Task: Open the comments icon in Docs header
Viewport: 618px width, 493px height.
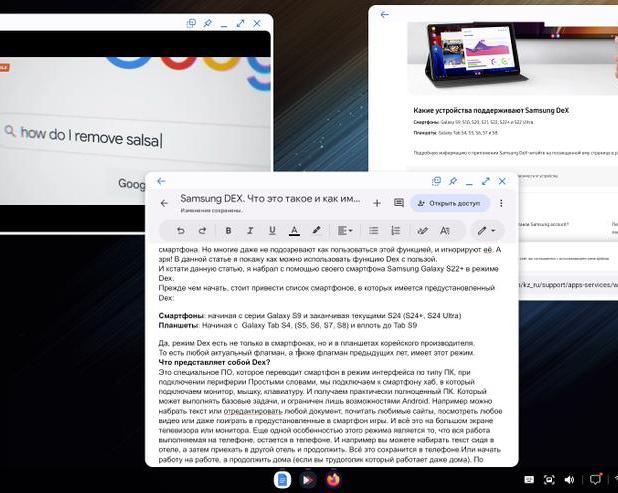Action: (x=399, y=203)
